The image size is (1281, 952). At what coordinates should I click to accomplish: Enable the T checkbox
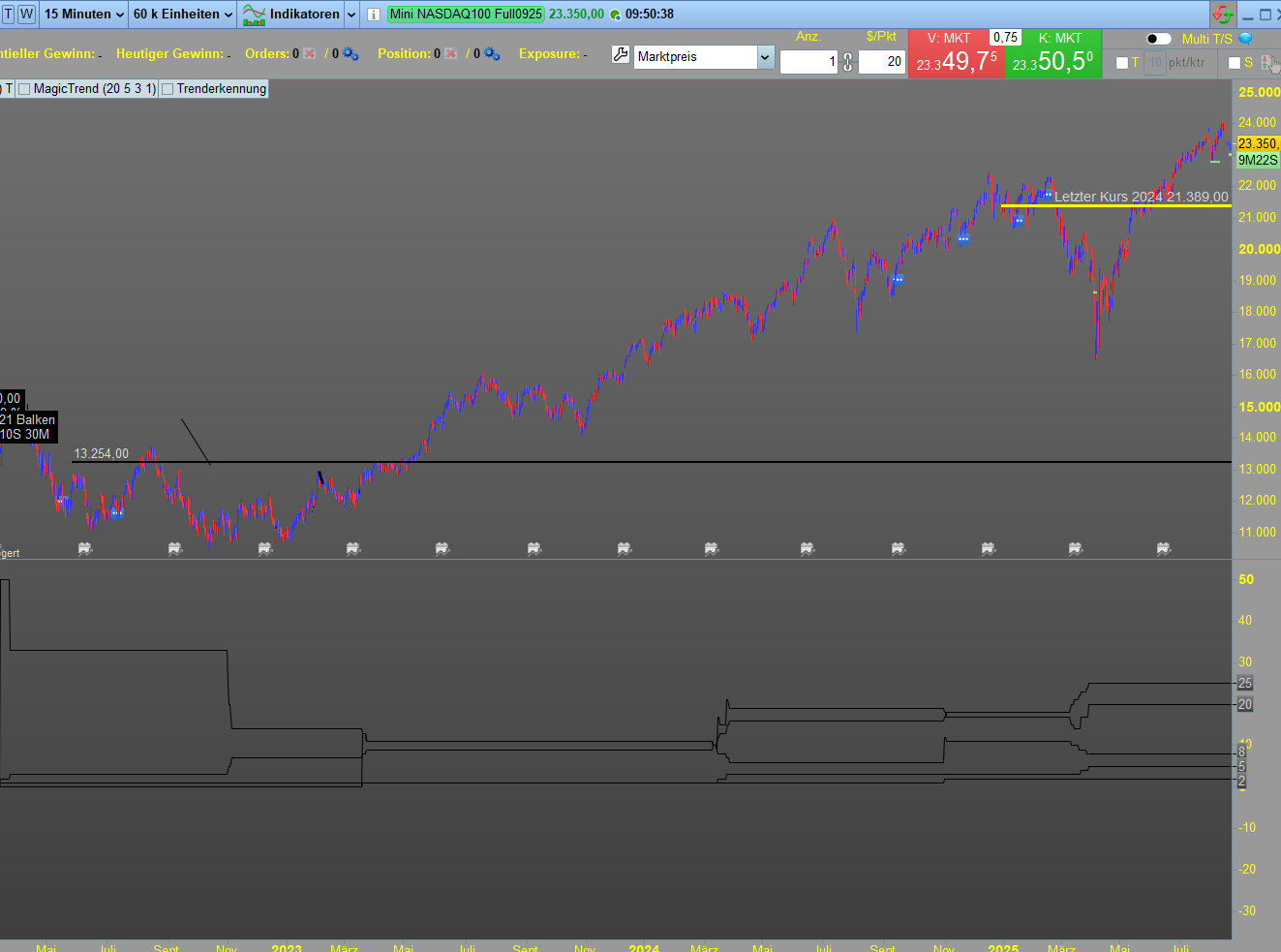1122,63
